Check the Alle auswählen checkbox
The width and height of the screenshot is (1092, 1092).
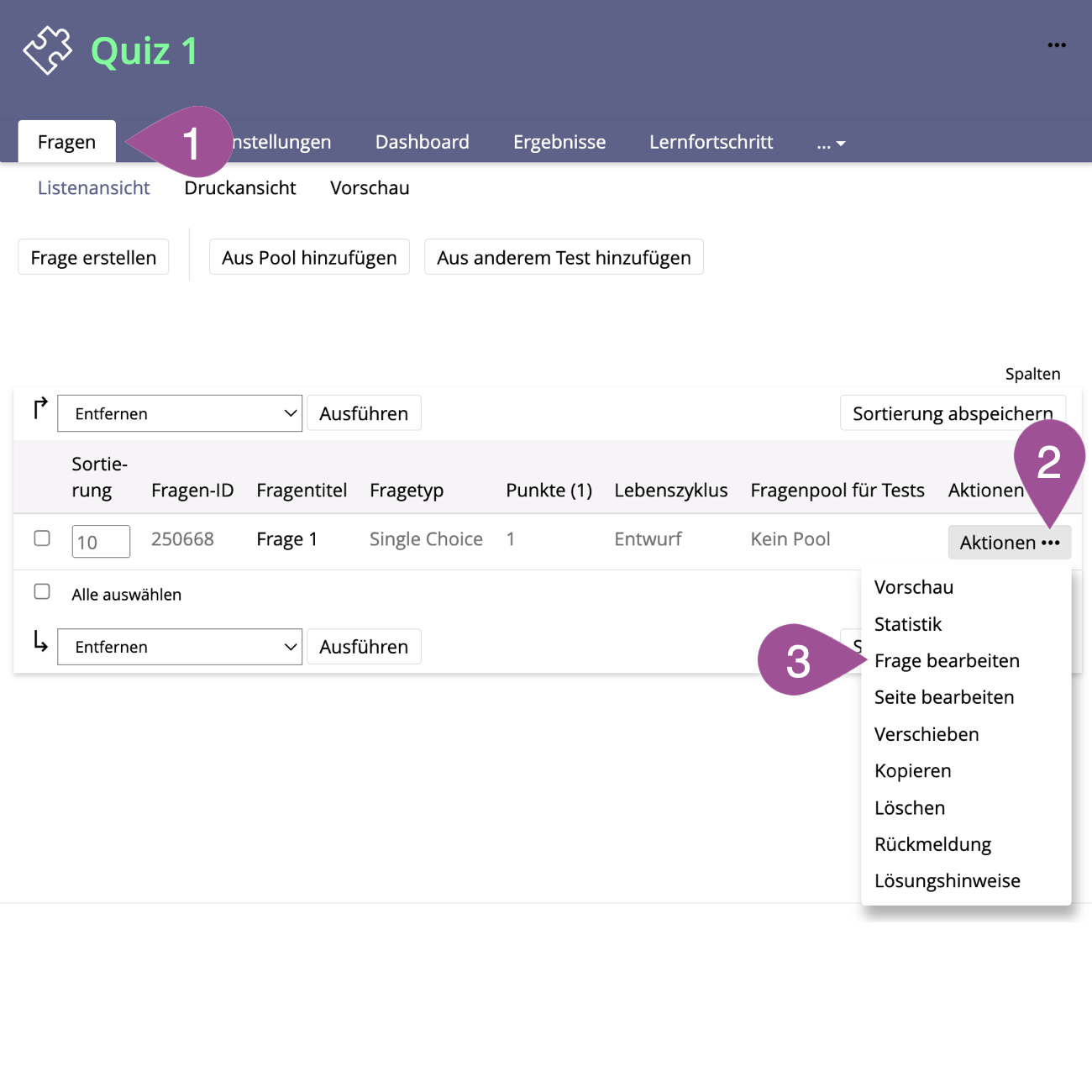click(42, 592)
